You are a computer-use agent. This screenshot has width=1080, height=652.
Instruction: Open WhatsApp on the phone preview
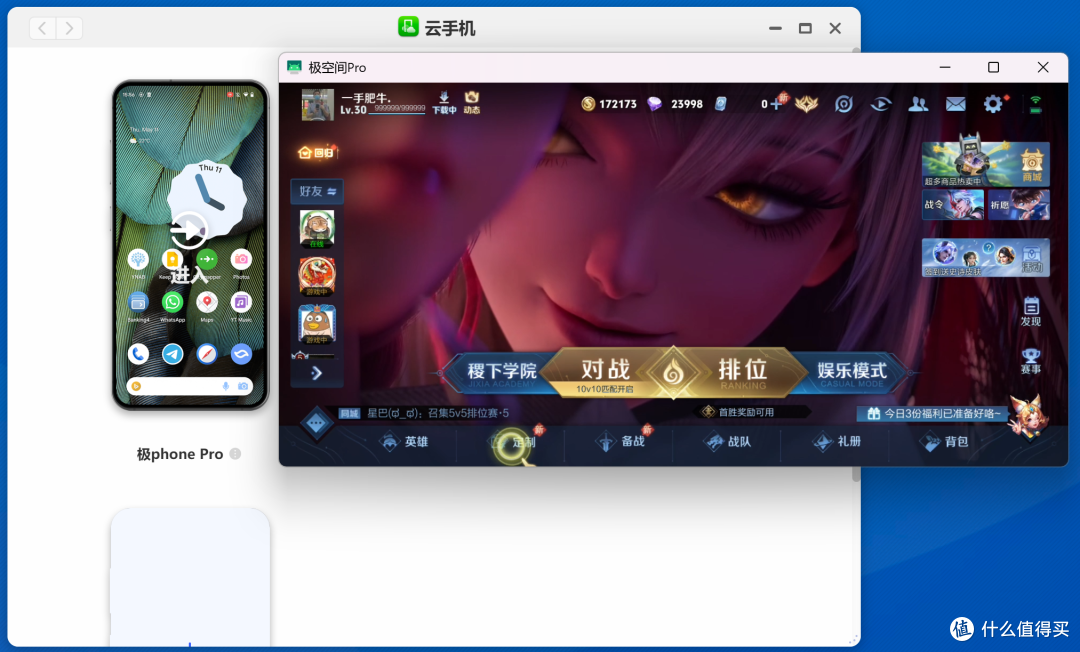click(172, 302)
